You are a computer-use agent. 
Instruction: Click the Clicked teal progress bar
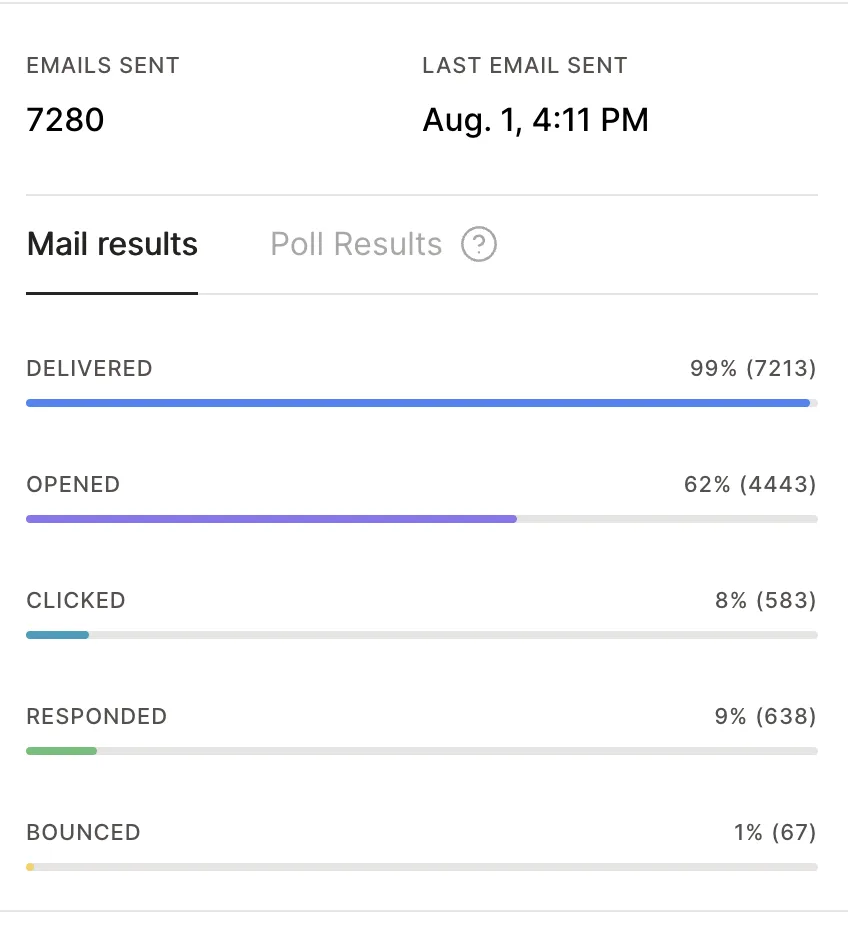click(58, 635)
